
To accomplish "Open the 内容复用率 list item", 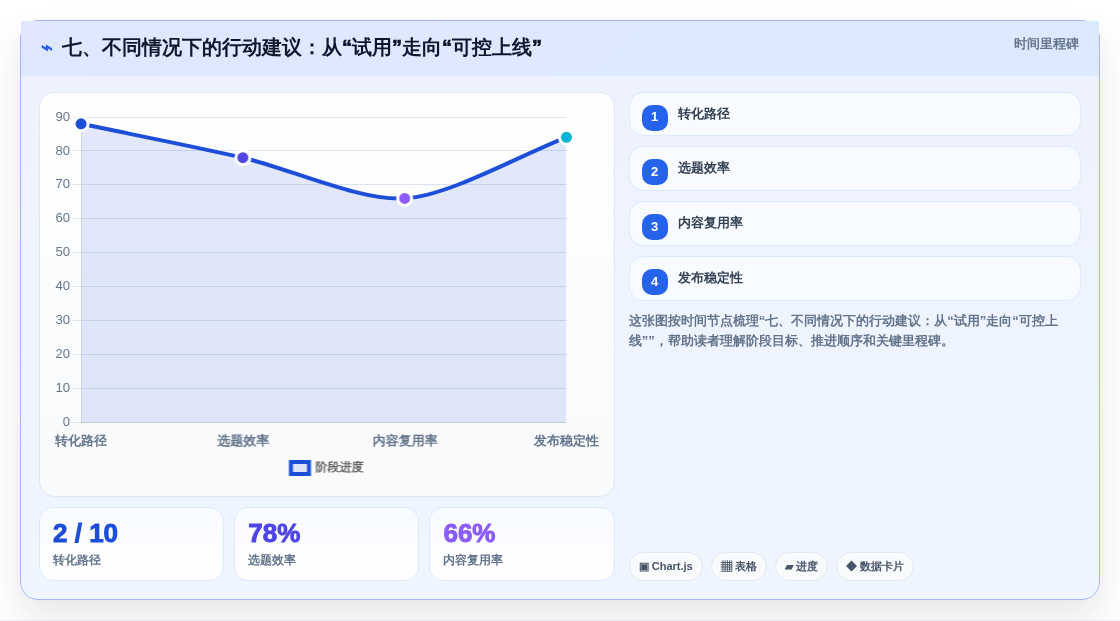I will (x=854, y=224).
